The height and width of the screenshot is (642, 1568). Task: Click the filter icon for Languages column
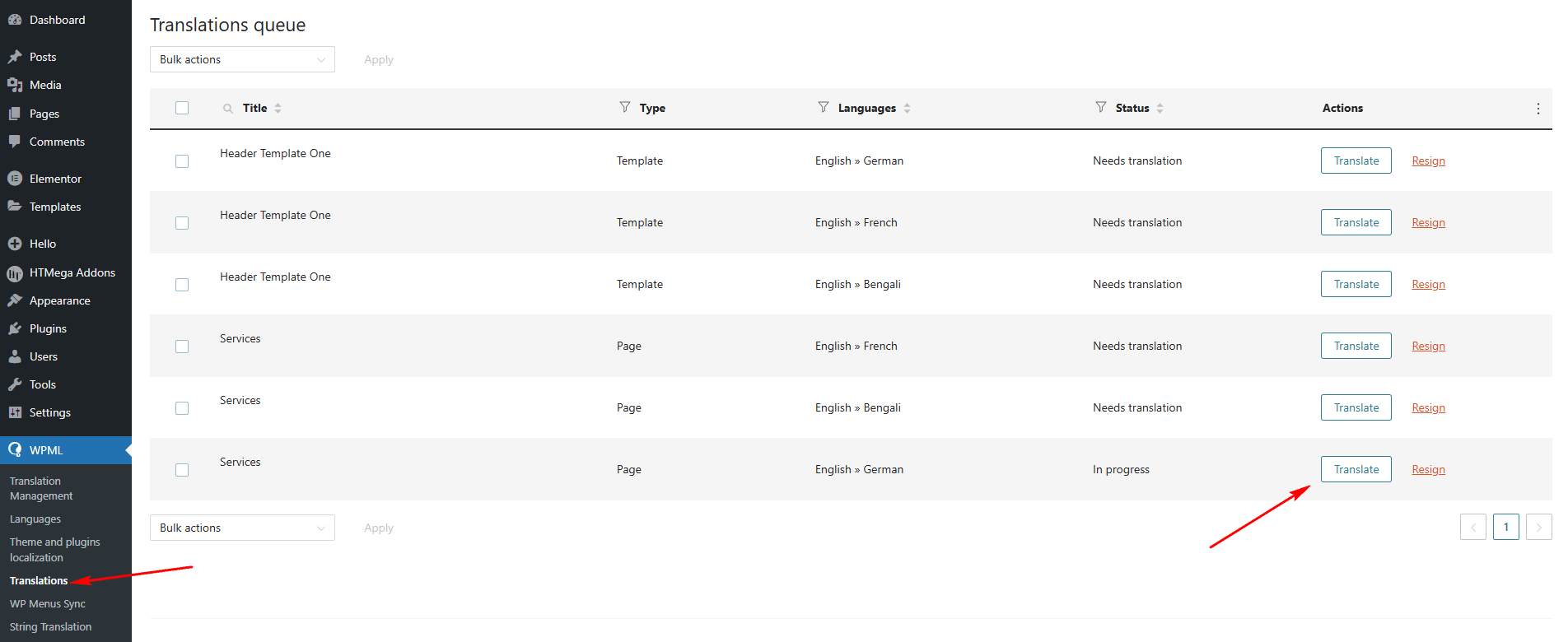[824, 107]
